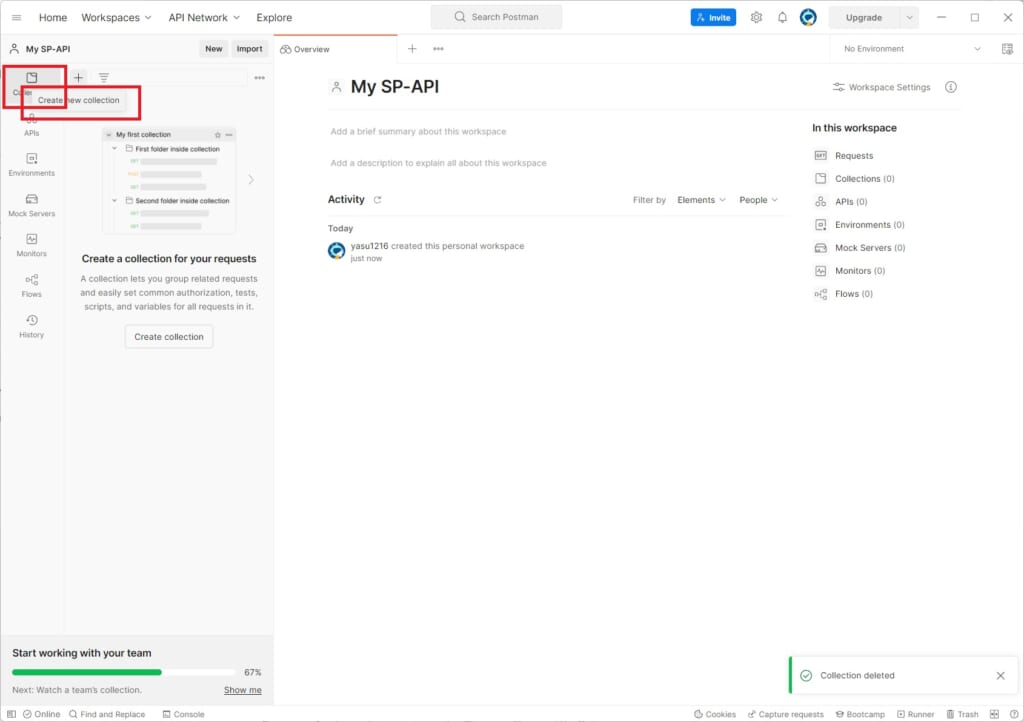Open collections view more actions ellipsis

click(259, 78)
